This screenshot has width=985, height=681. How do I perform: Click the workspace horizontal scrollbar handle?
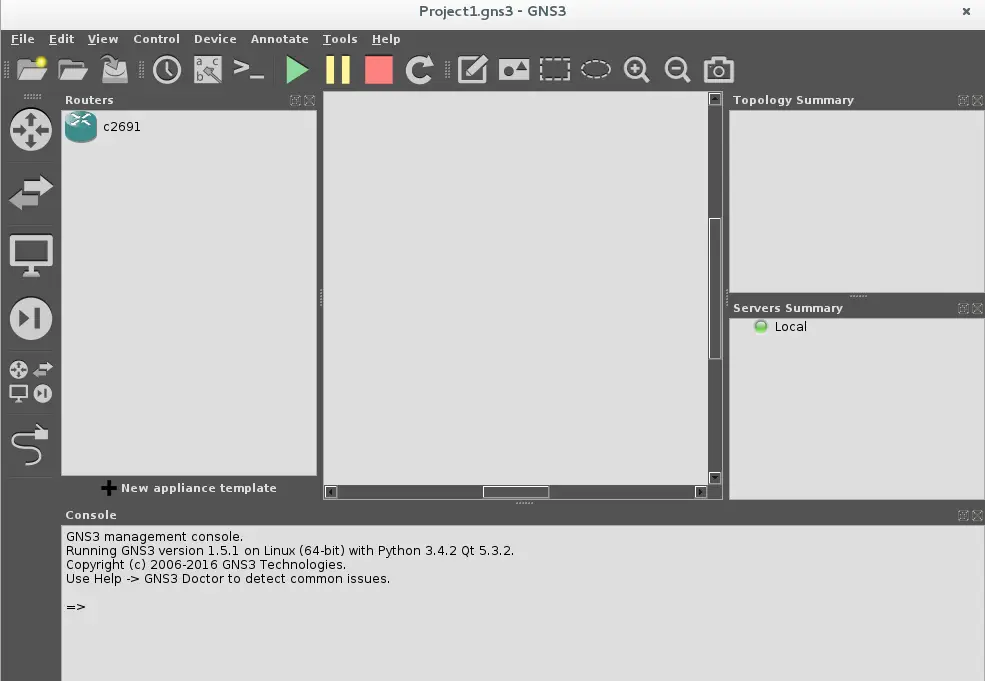click(516, 492)
